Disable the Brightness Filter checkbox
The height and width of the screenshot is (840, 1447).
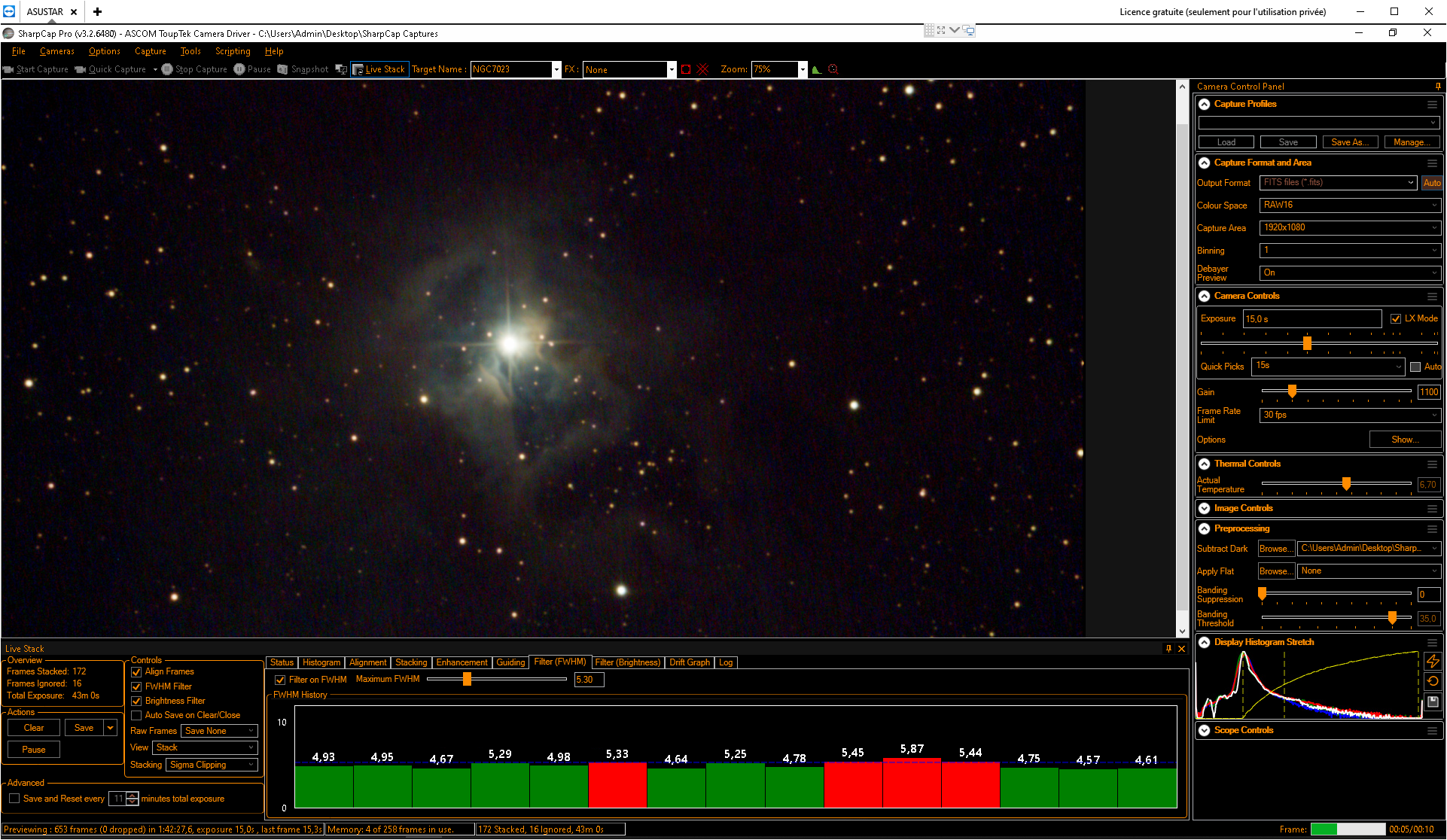point(136,701)
